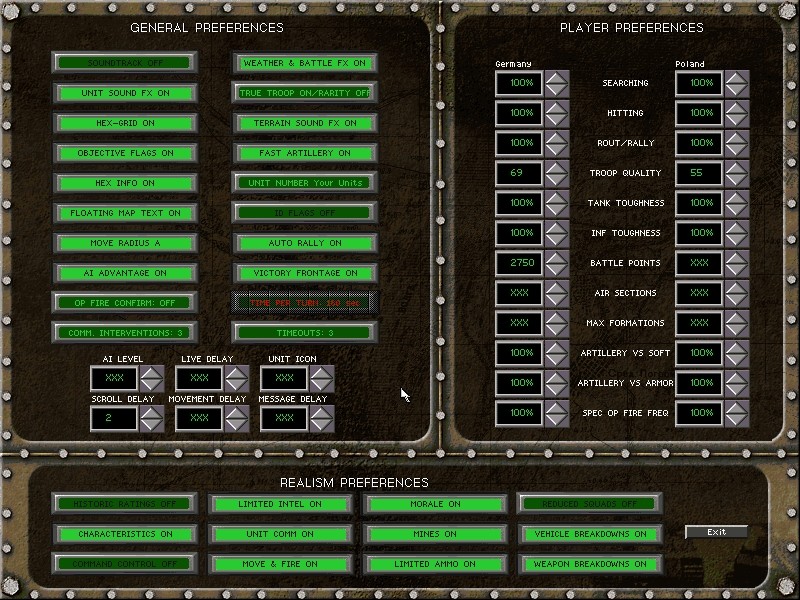Toggle Terrain Sound FX On
The width and height of the screenshot is (800, 600).
[x=305, y=123]
